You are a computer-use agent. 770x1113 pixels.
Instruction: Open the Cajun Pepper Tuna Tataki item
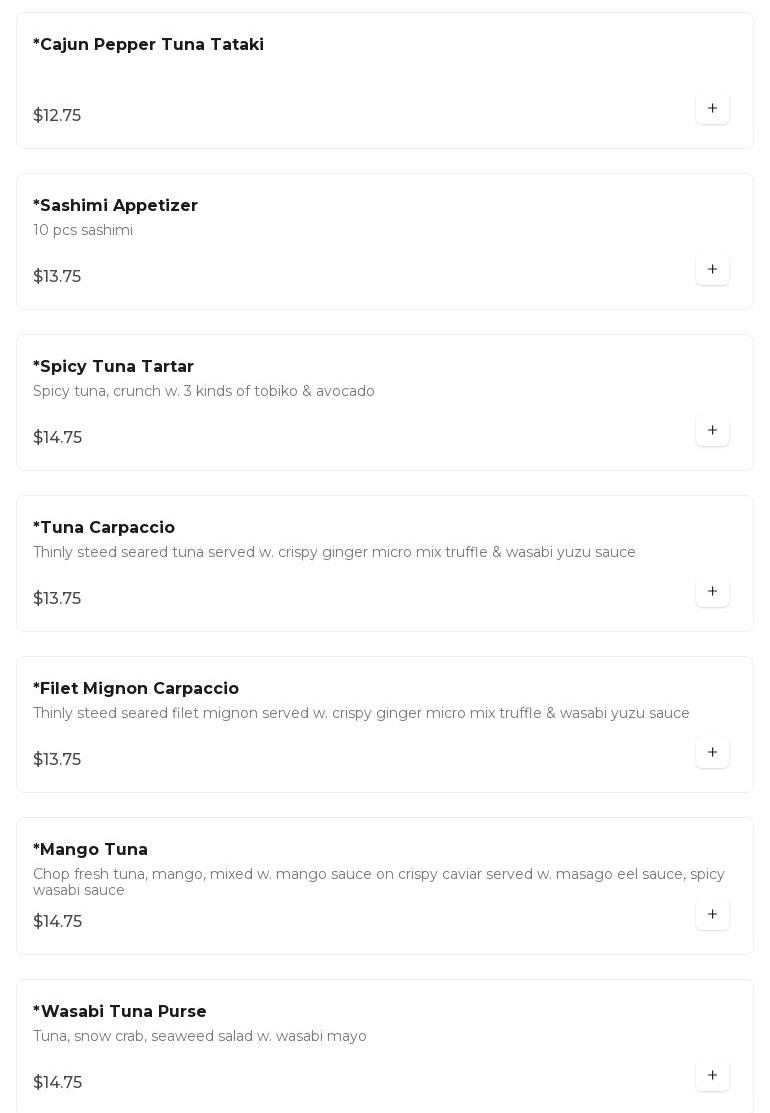click(148, 45)
